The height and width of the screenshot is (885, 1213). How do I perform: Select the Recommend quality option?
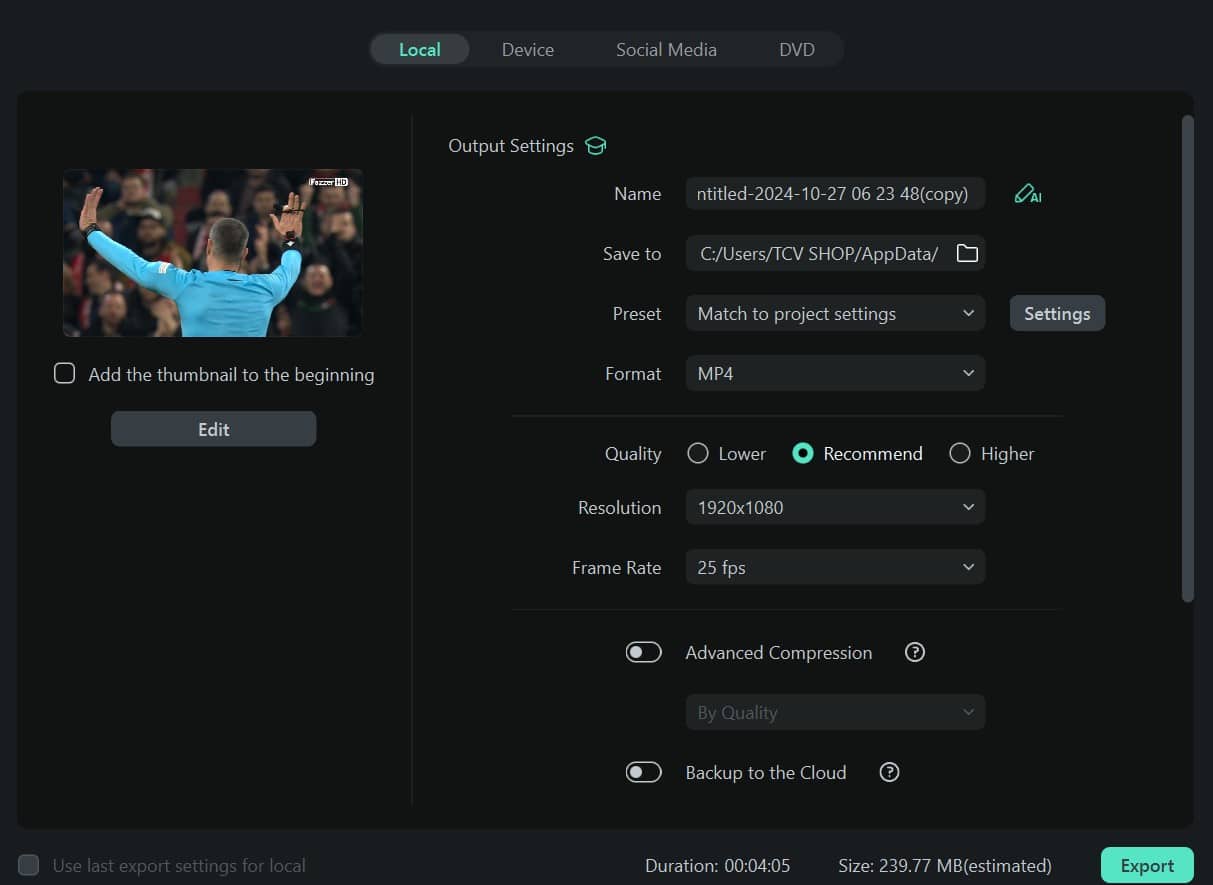[802, 454]
